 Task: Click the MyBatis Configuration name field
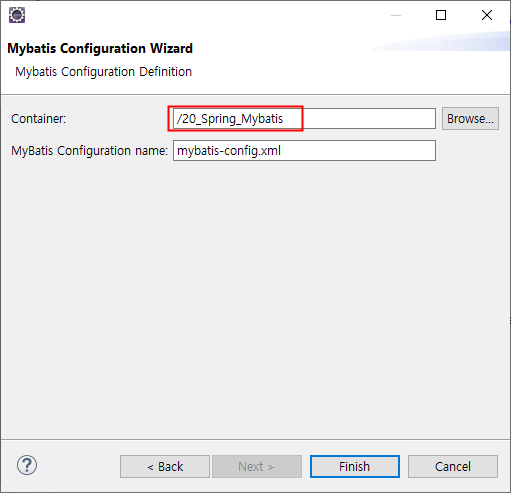(304, 151)
